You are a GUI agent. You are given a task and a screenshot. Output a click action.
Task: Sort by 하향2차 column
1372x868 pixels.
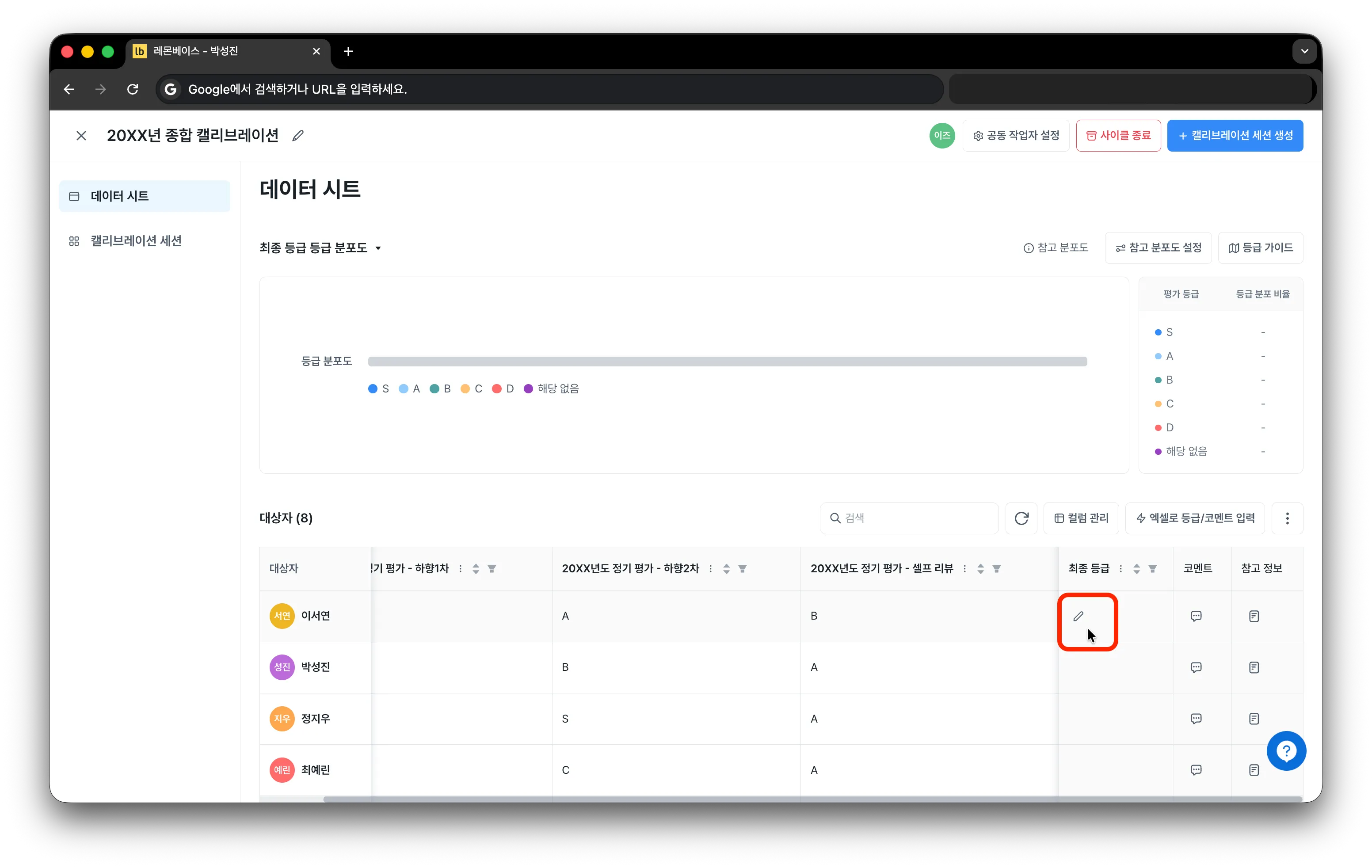coord(727,568)
